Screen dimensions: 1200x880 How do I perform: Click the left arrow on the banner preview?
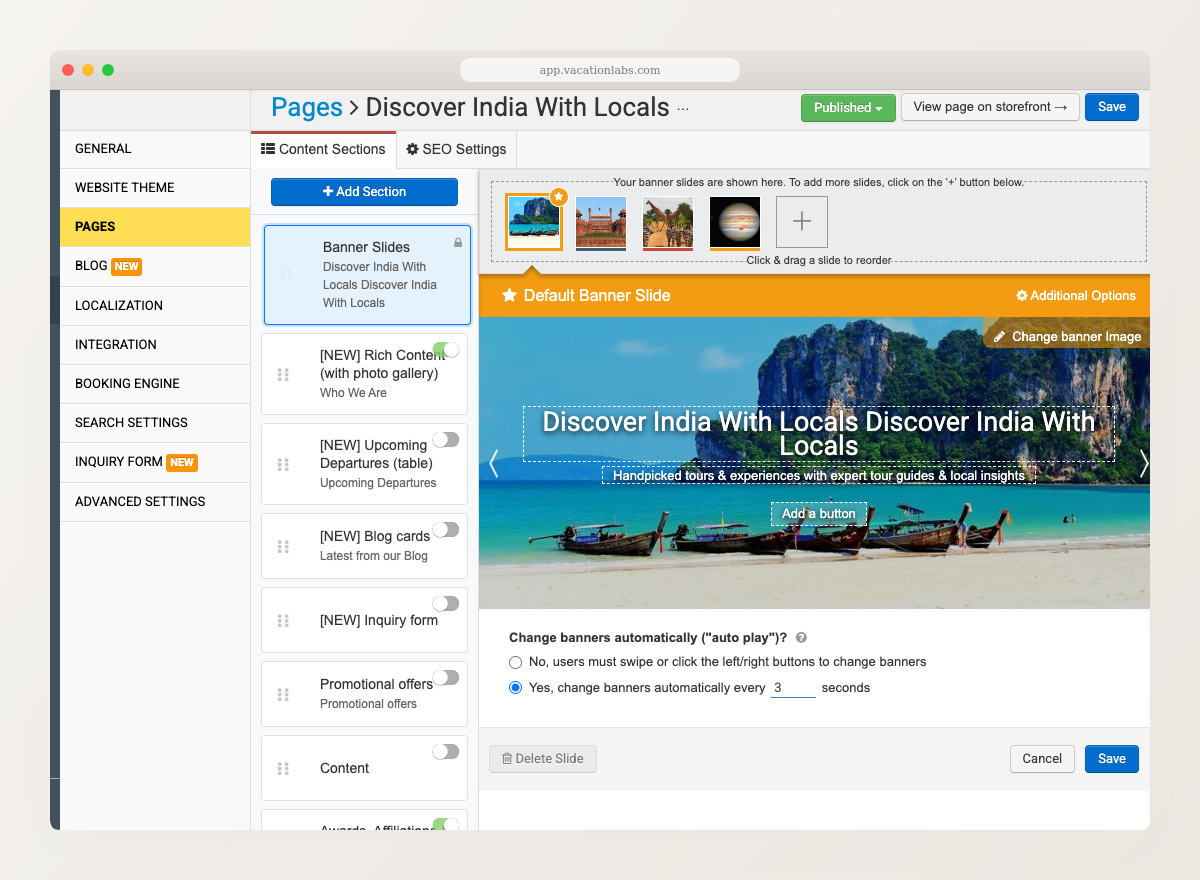pyautogui.click(x=493, y=463)
